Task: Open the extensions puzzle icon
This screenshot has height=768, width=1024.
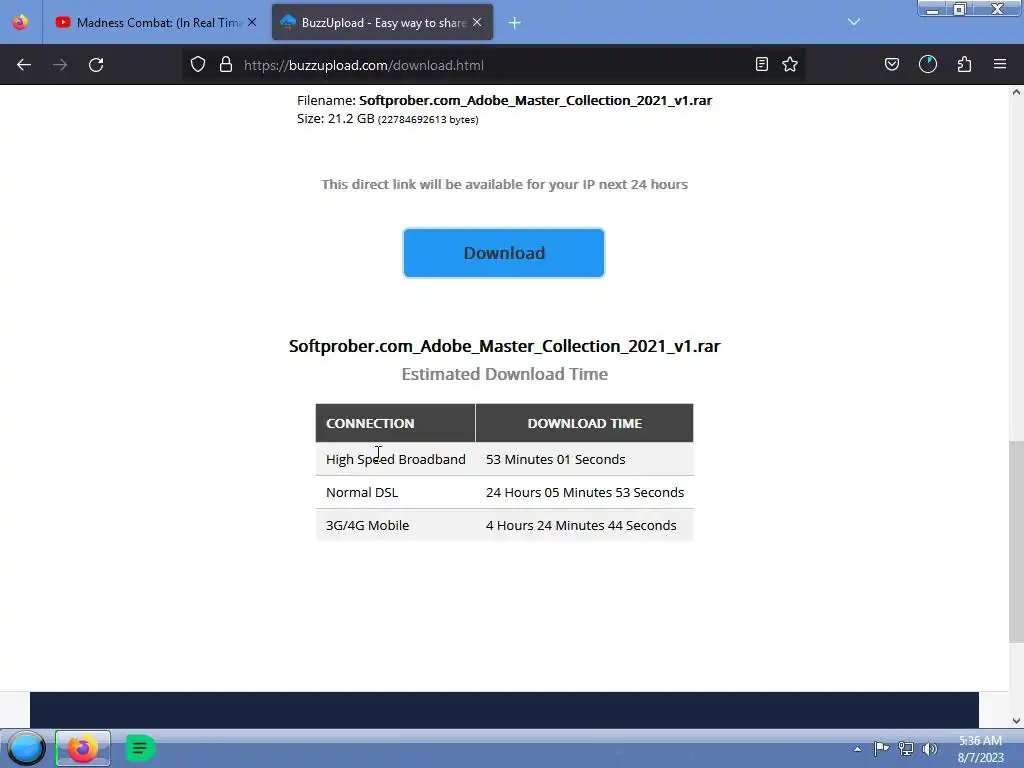Action: pos(965,65)
